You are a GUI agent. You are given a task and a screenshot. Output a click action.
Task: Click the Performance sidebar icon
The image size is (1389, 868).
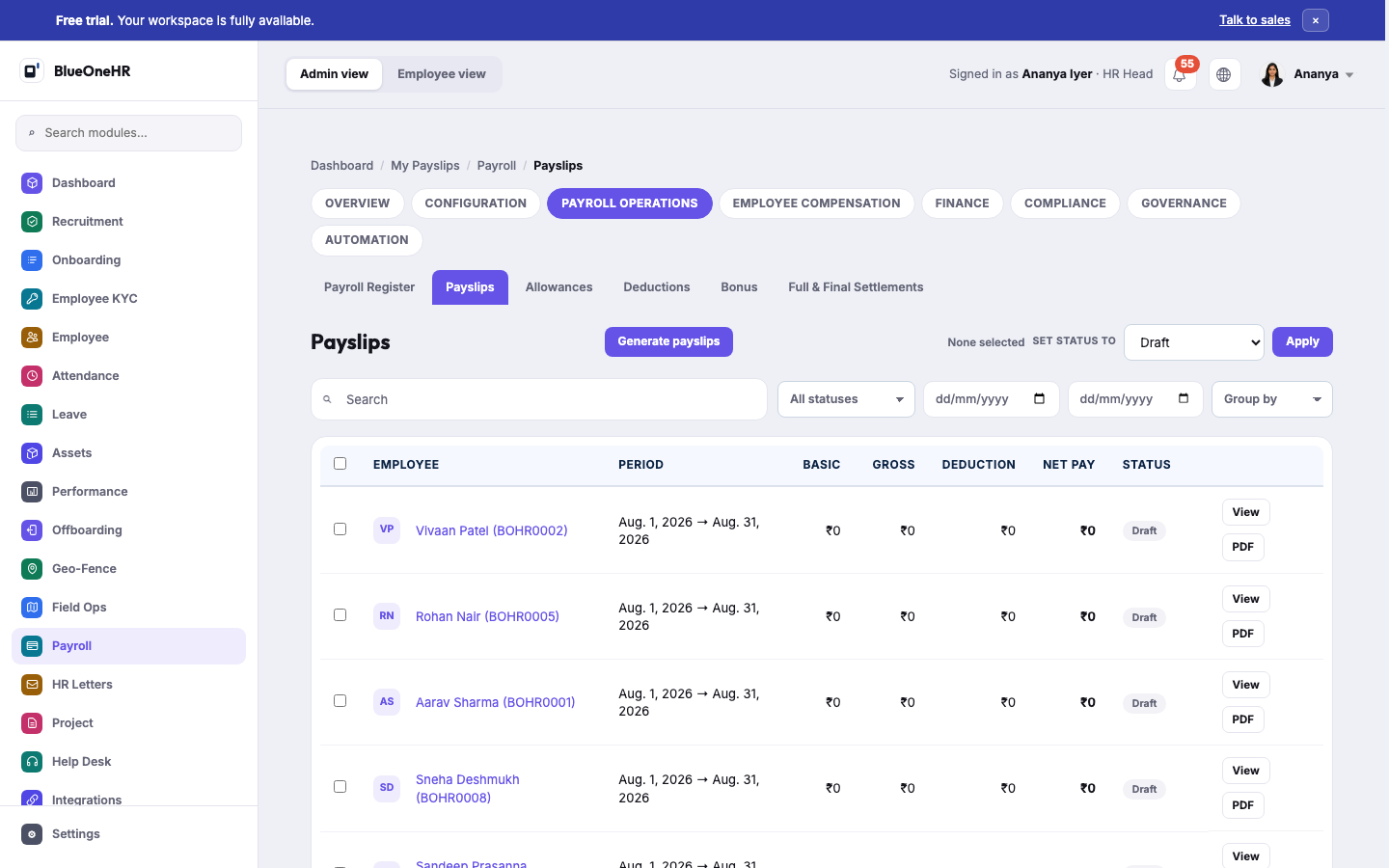[x=32, y=492]
